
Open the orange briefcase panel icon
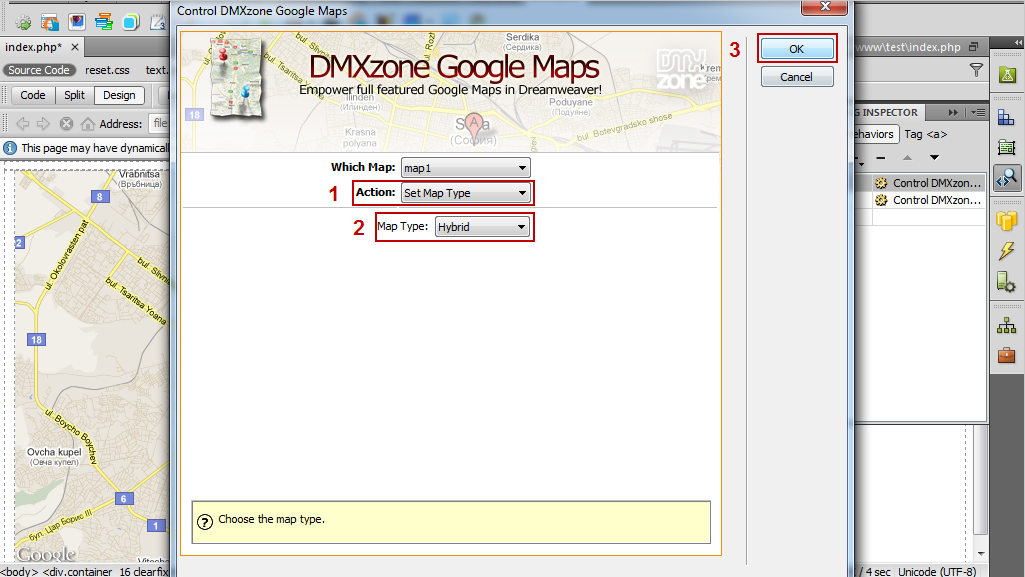[1007, 355]
